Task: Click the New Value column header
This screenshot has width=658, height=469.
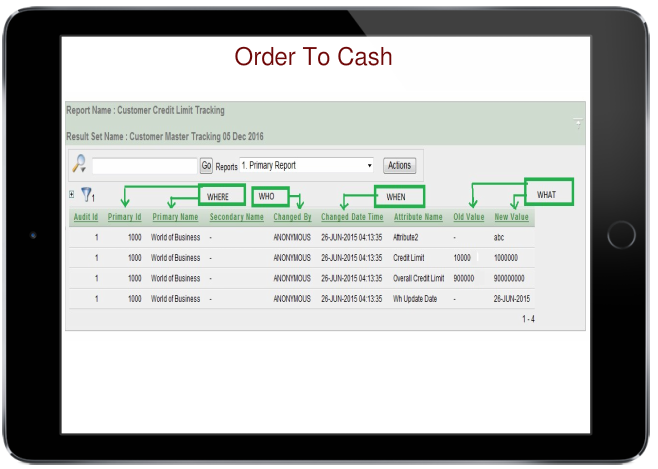Action: coord(511,217)
